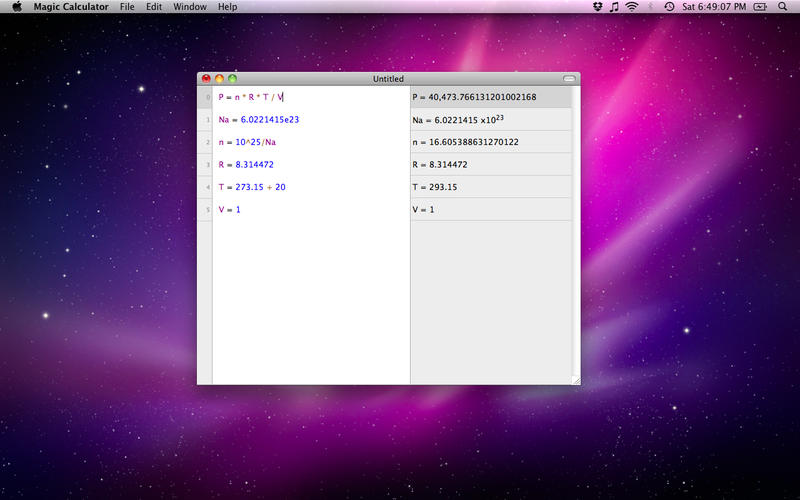Image resolution: width=800 pixels, height=500 pixels.
Task: Click line number 2 in the gutter
Action: point(208,142)
